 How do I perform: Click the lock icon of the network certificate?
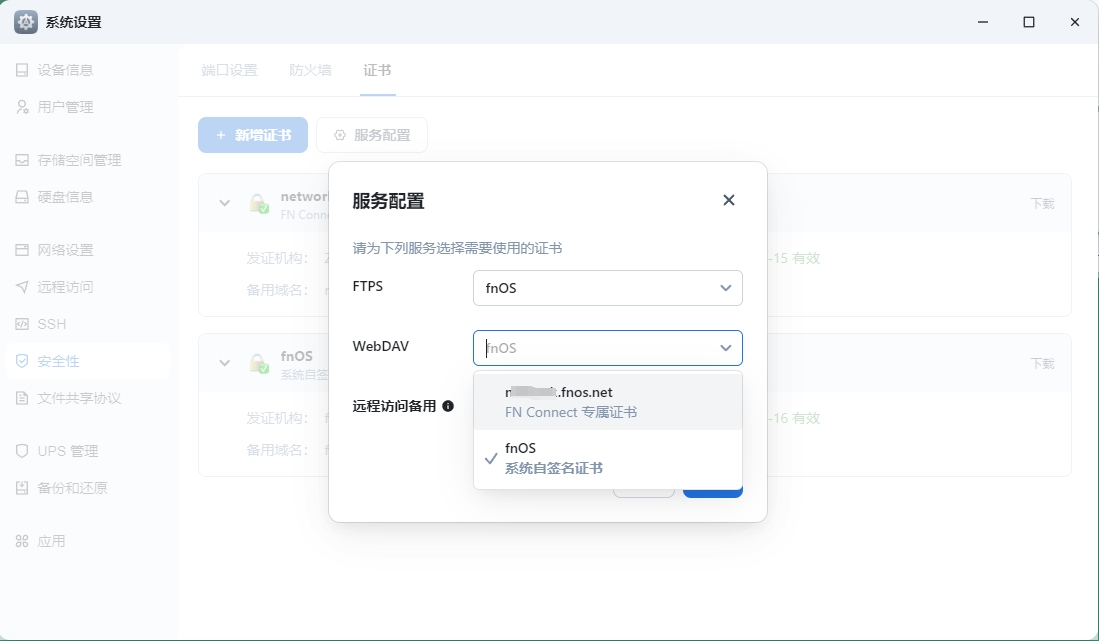[x=259, y=204]
